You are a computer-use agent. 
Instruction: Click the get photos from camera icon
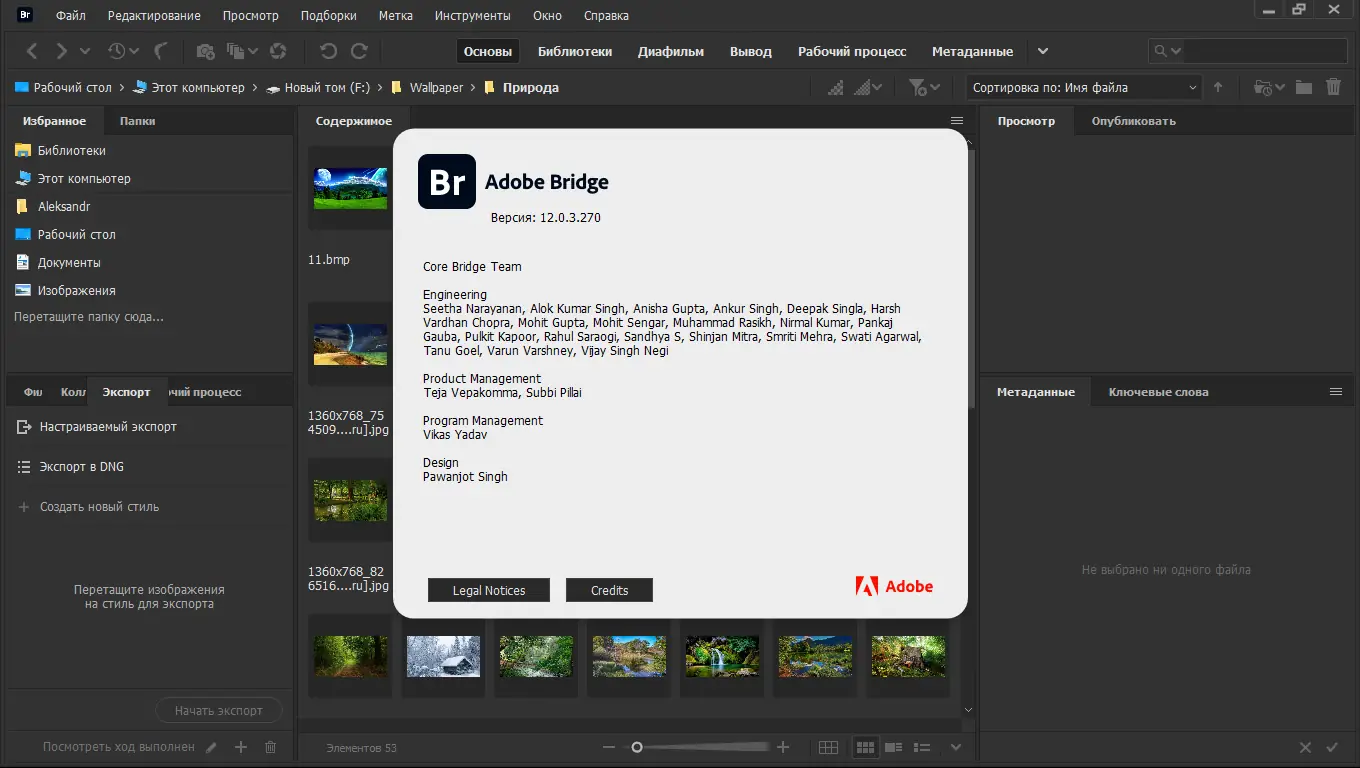click(x=205, y=51)
